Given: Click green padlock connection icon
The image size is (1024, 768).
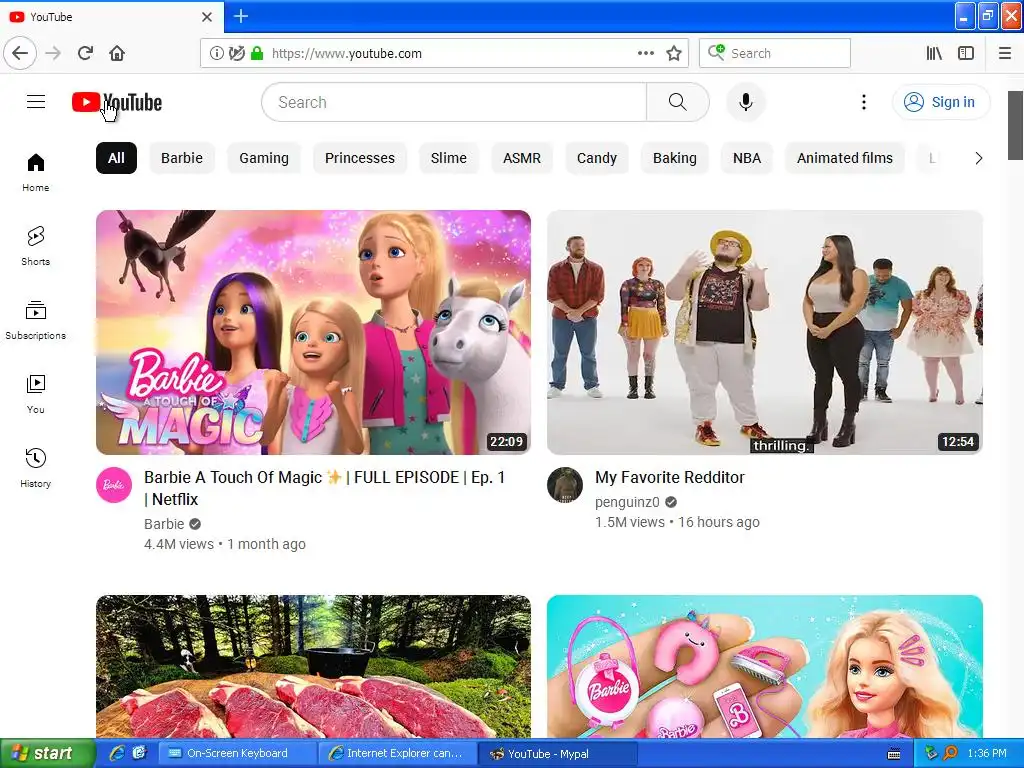Looking at the screenshot, I should click(x=257, y=54).
